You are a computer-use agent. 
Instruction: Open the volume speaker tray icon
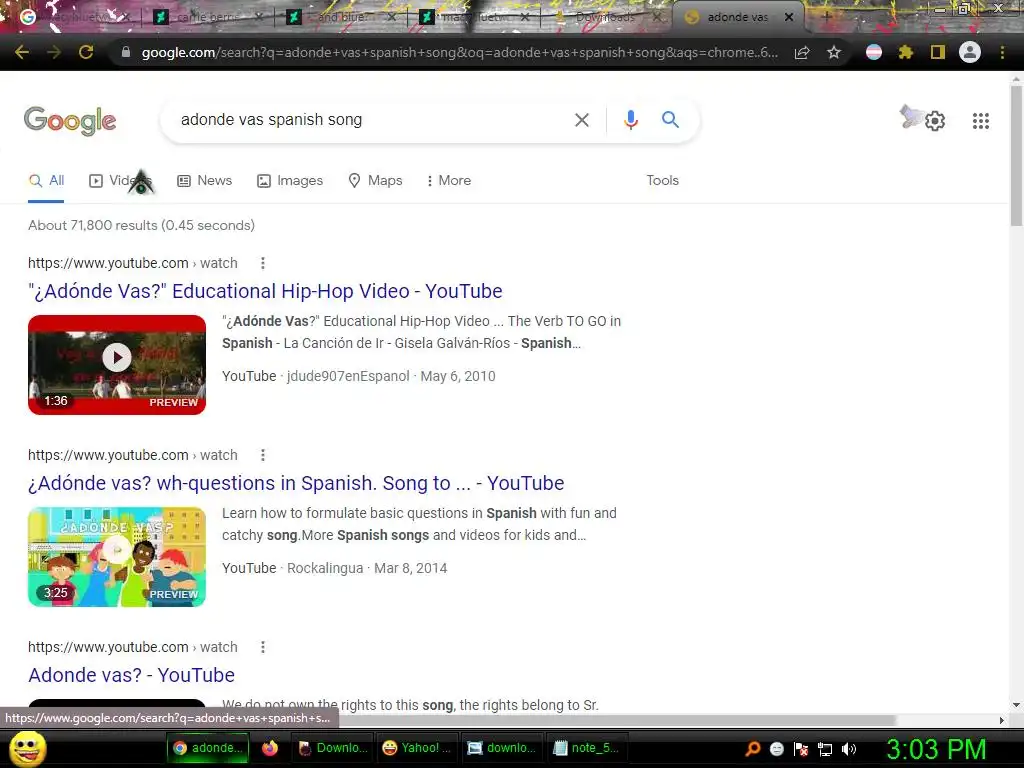[x=849, y=748]
